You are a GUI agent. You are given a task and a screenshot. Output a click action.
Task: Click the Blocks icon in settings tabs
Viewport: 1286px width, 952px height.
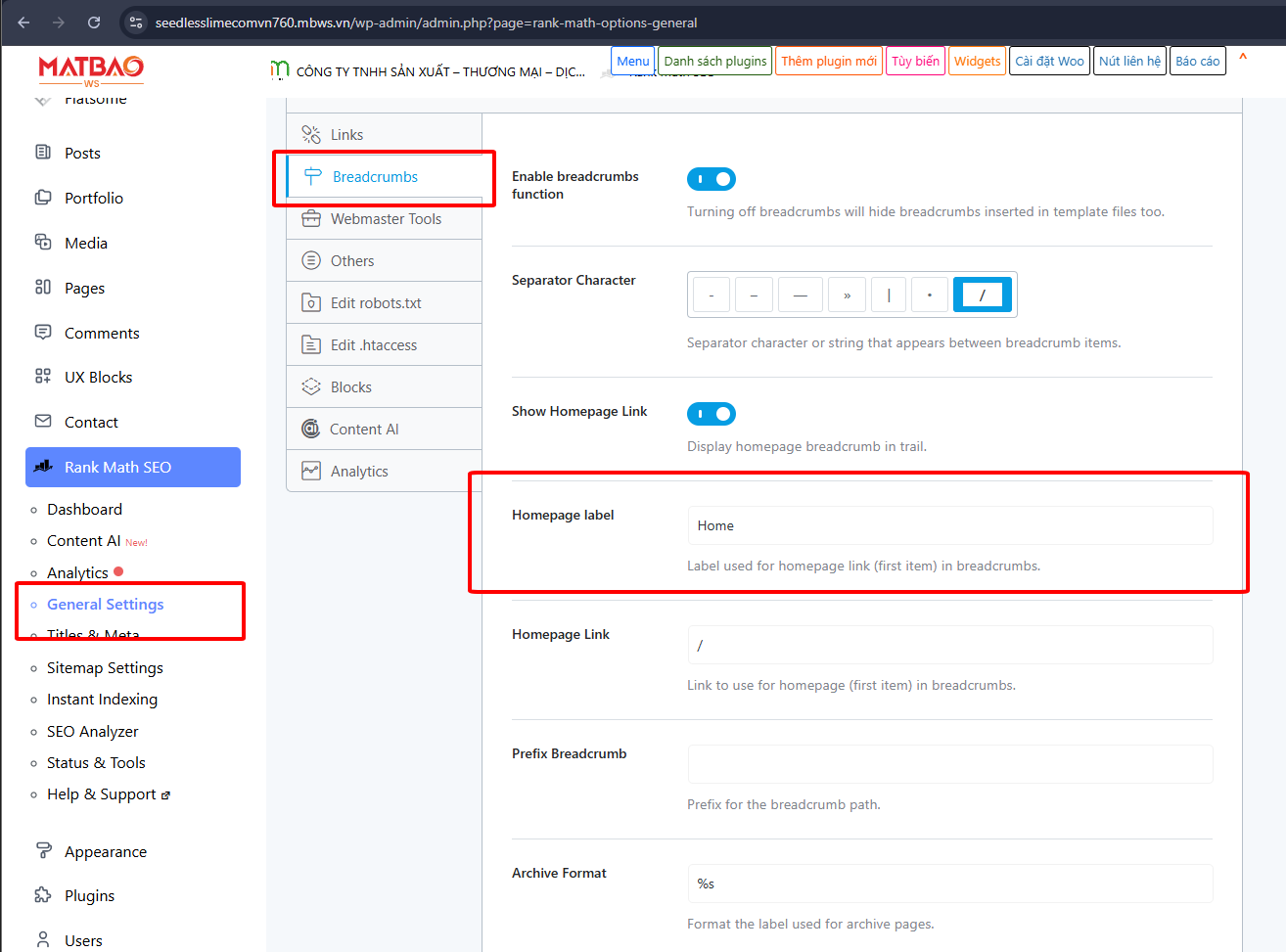coord(311,387)
